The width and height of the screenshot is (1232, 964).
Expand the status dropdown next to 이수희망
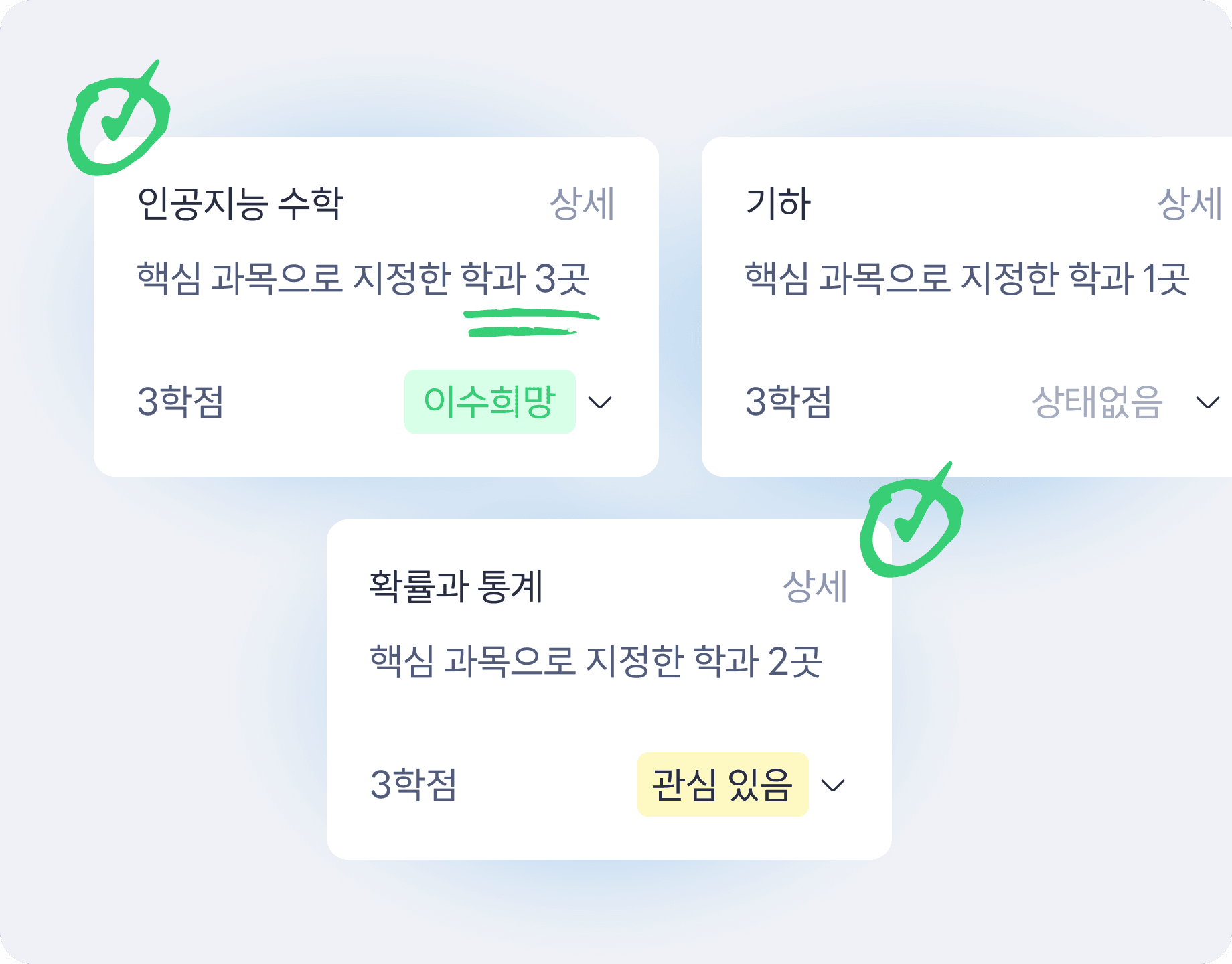tap(601, 402)
